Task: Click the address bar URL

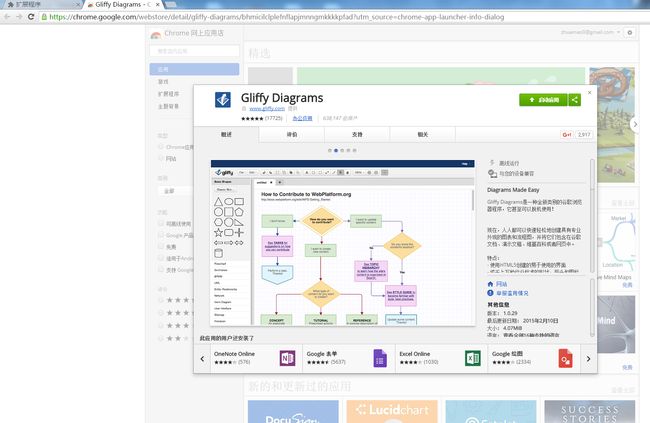Action: pyautogui.click(x=276, y=17)
